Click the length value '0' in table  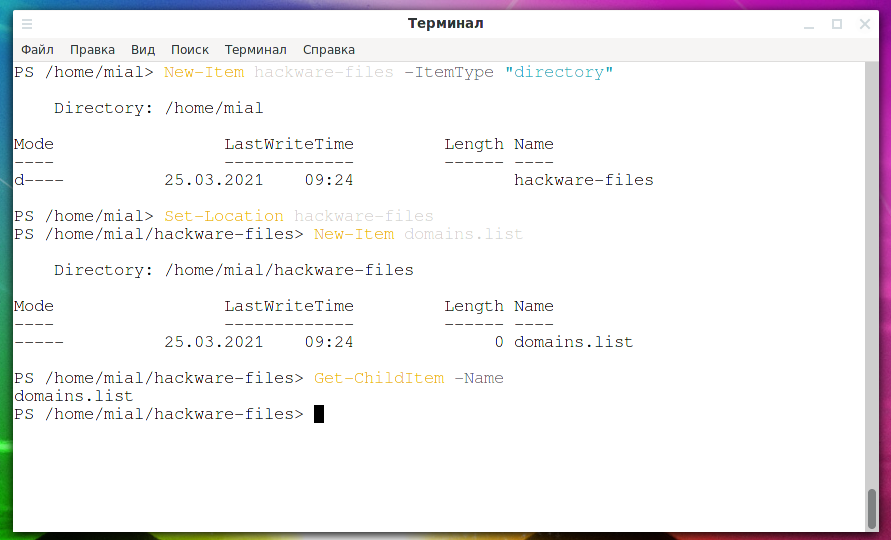498,342
